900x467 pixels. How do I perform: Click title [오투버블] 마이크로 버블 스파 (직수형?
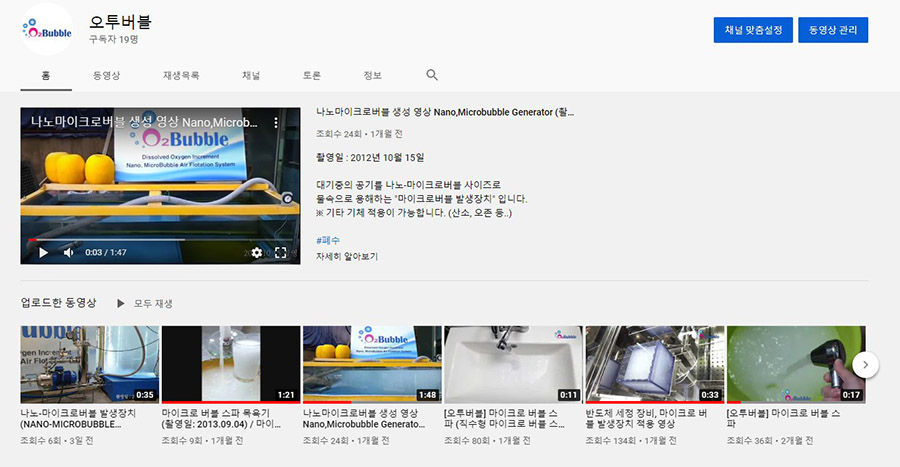coord(504,419)
